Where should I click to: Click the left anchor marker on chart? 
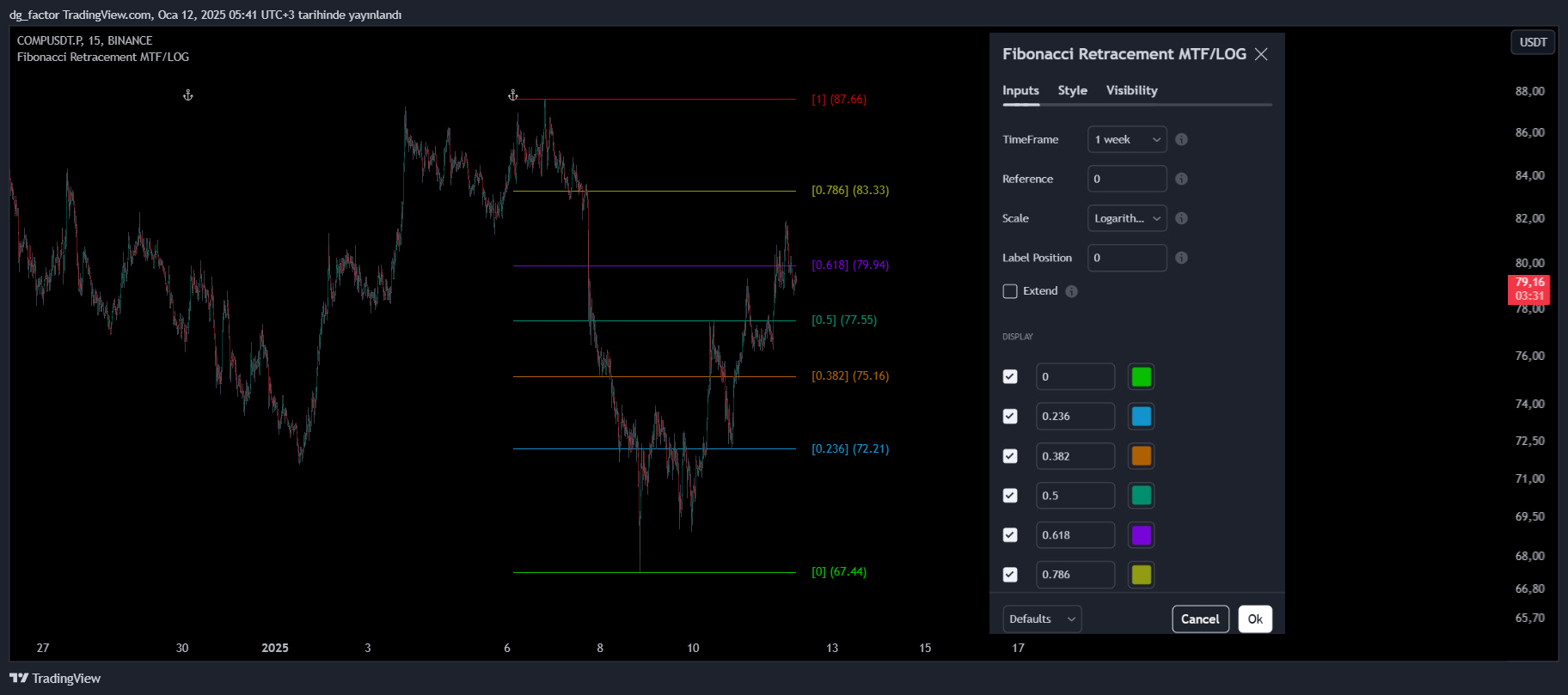(x=188, y=95)
